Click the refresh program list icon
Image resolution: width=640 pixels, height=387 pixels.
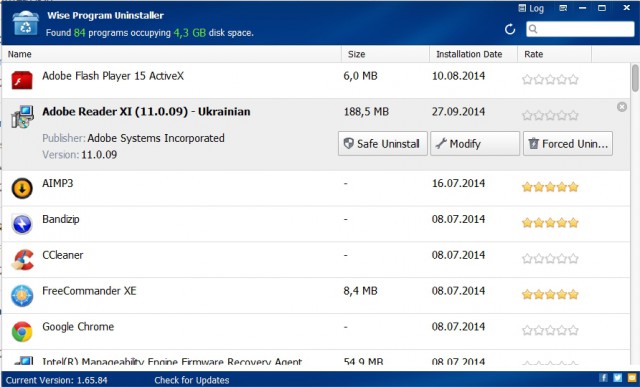pyautogui.click(x=510, y=29)
